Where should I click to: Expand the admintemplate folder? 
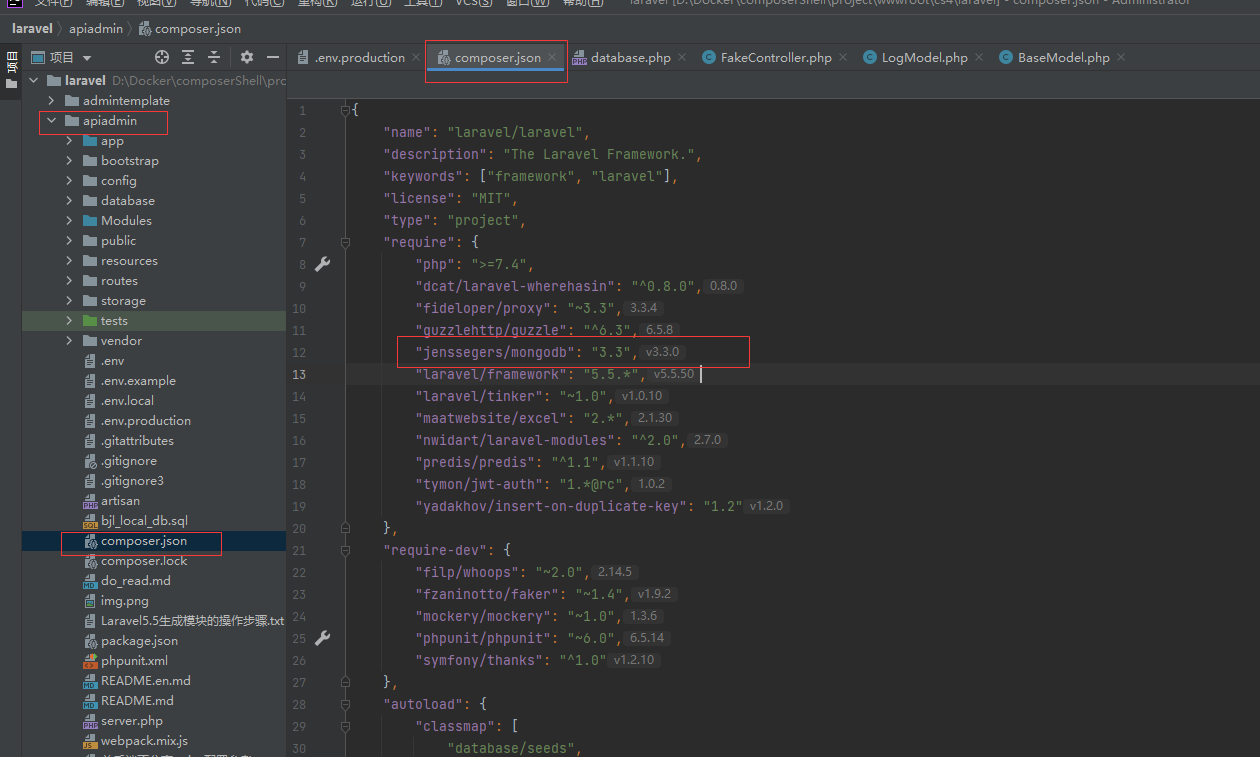(x=51, y=101)
